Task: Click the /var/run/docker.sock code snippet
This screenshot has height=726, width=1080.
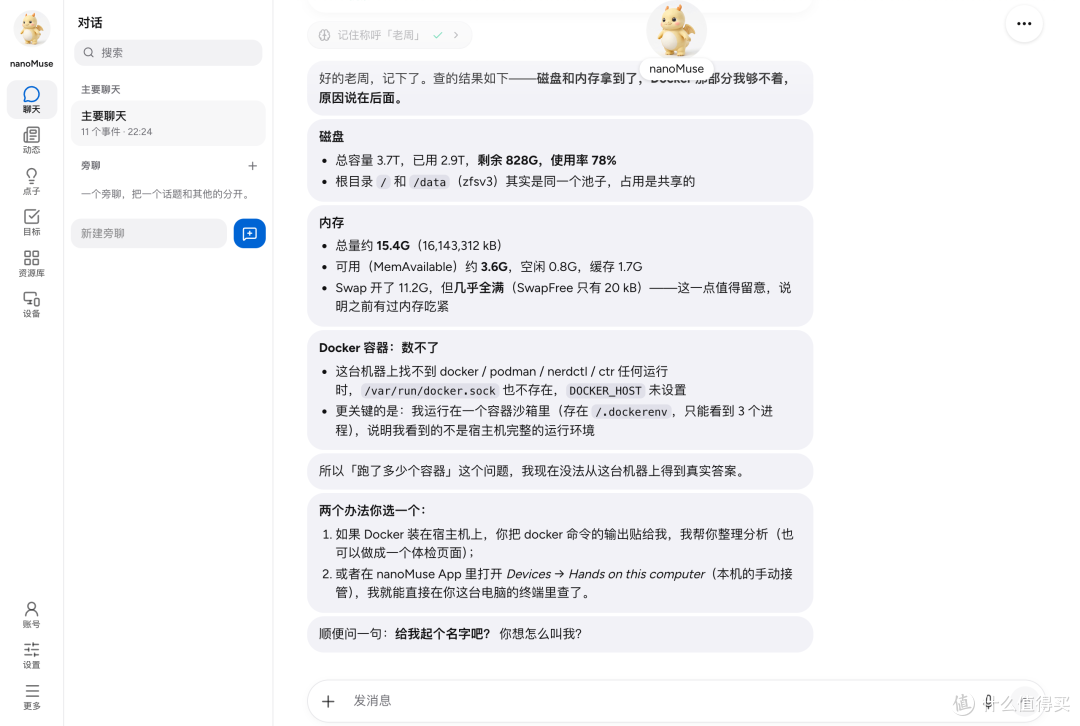Action: click(x=430, y=391)
